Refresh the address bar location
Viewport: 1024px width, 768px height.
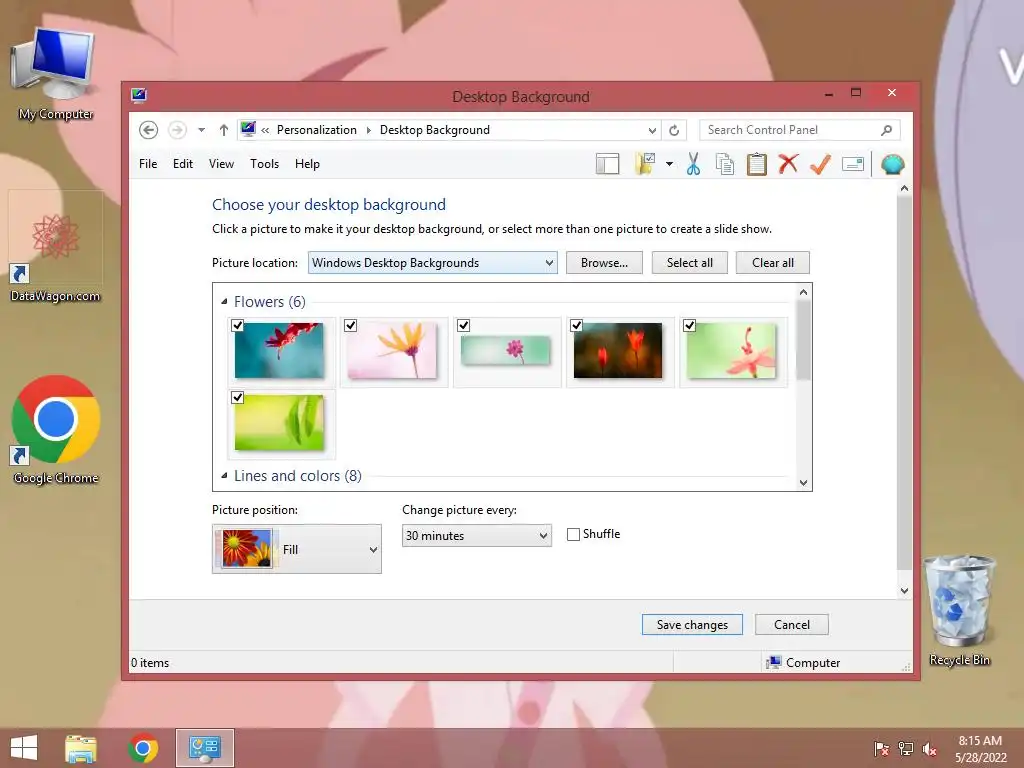(x=674, y=130)
